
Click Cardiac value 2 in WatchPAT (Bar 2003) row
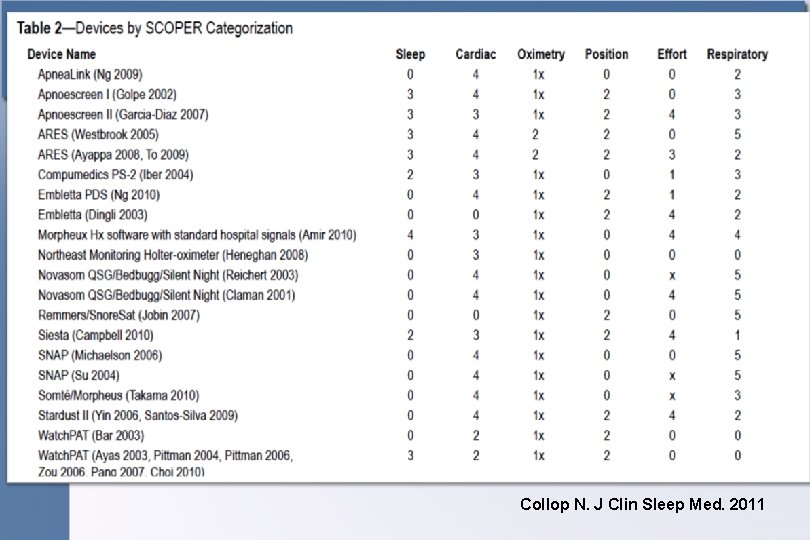(x=476, y=436)
